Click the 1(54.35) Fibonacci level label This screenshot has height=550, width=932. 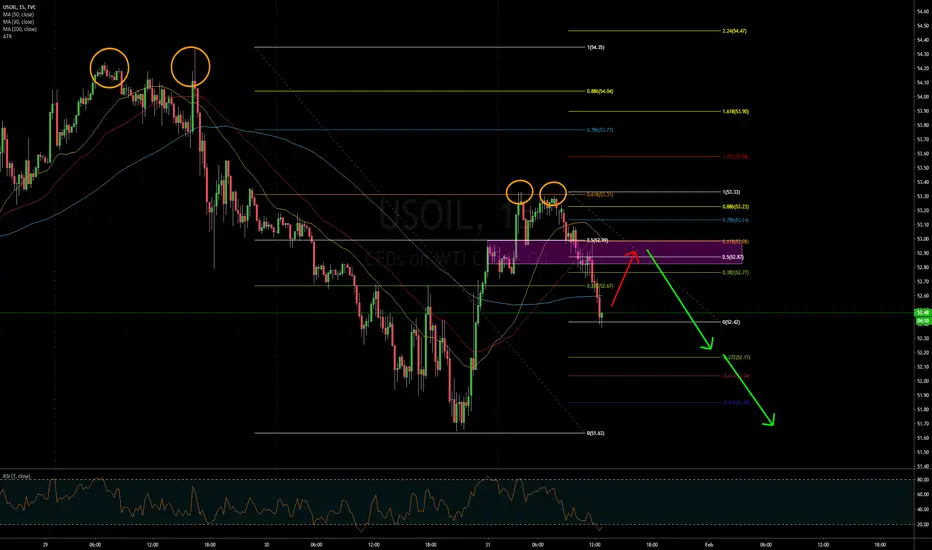(x=596, y=47)
